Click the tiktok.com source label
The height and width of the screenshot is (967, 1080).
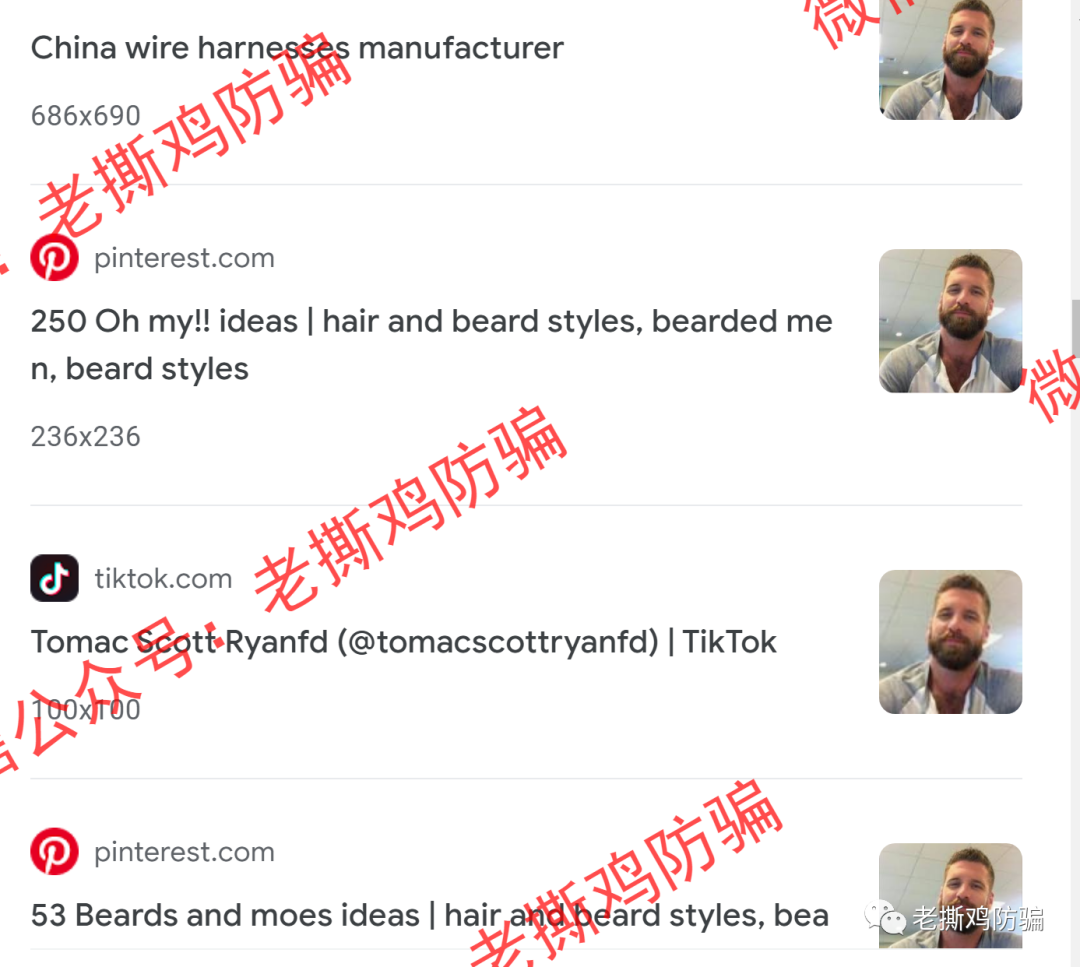163,579
